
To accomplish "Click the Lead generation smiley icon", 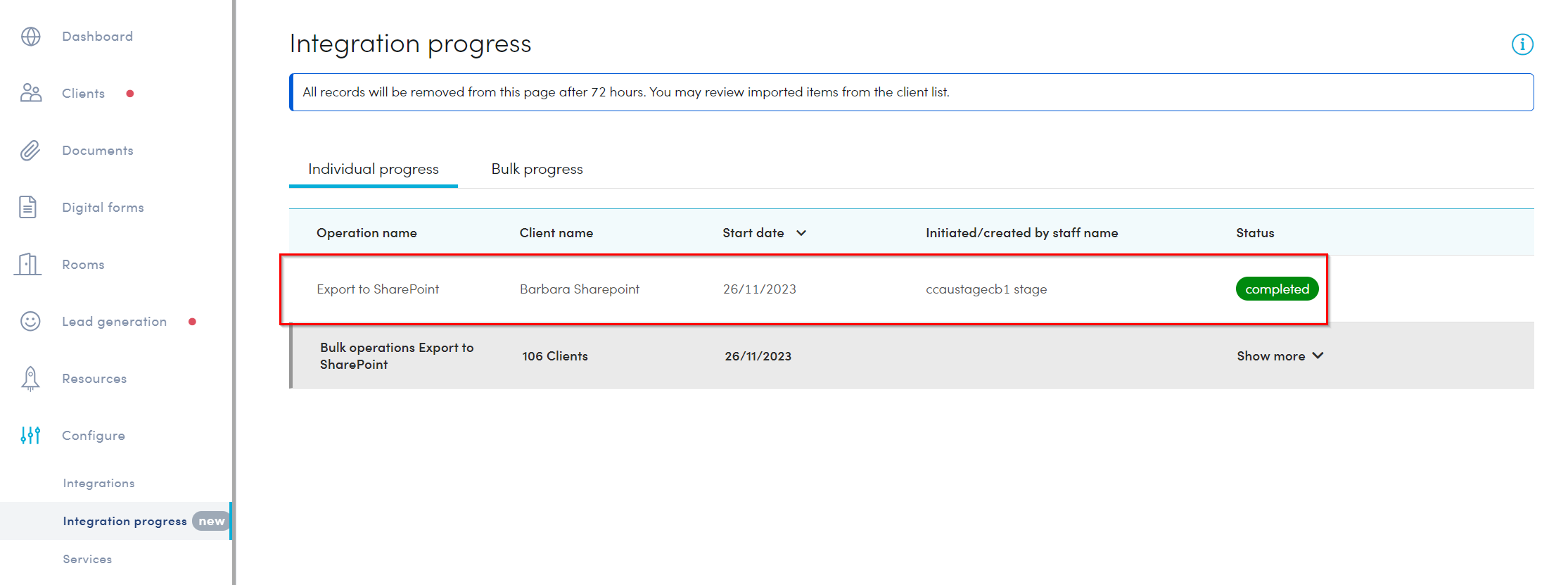I will point(30,321).
